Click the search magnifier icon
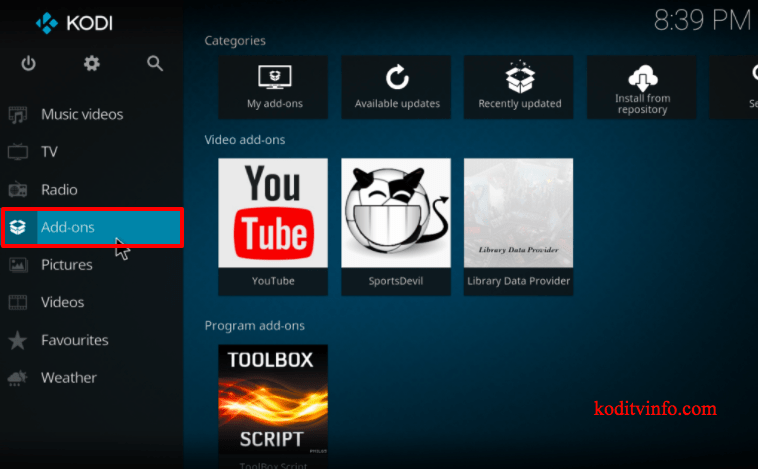758x469 pixels. 155,63
